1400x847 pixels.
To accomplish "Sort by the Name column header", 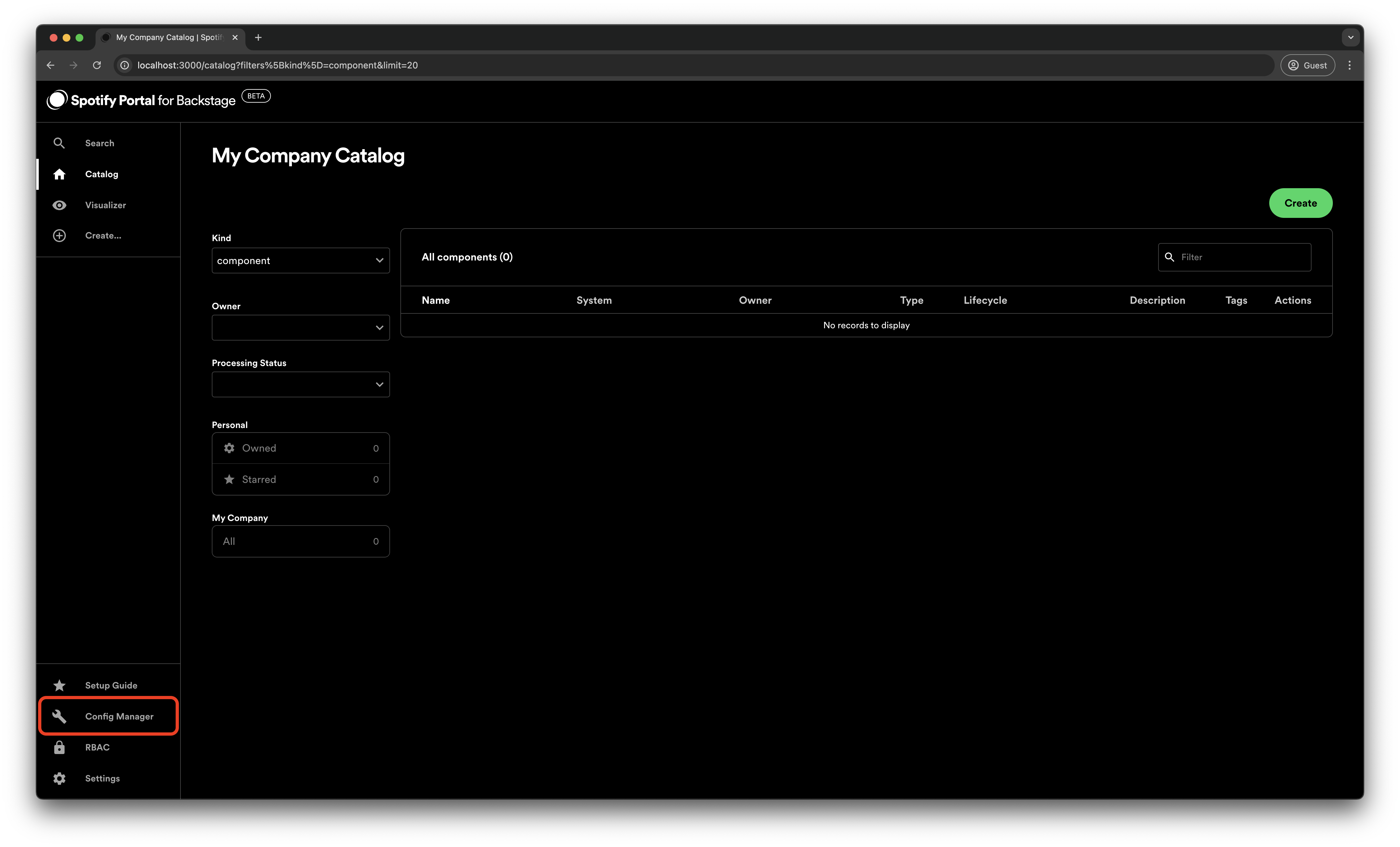I will tap(436, 301).
